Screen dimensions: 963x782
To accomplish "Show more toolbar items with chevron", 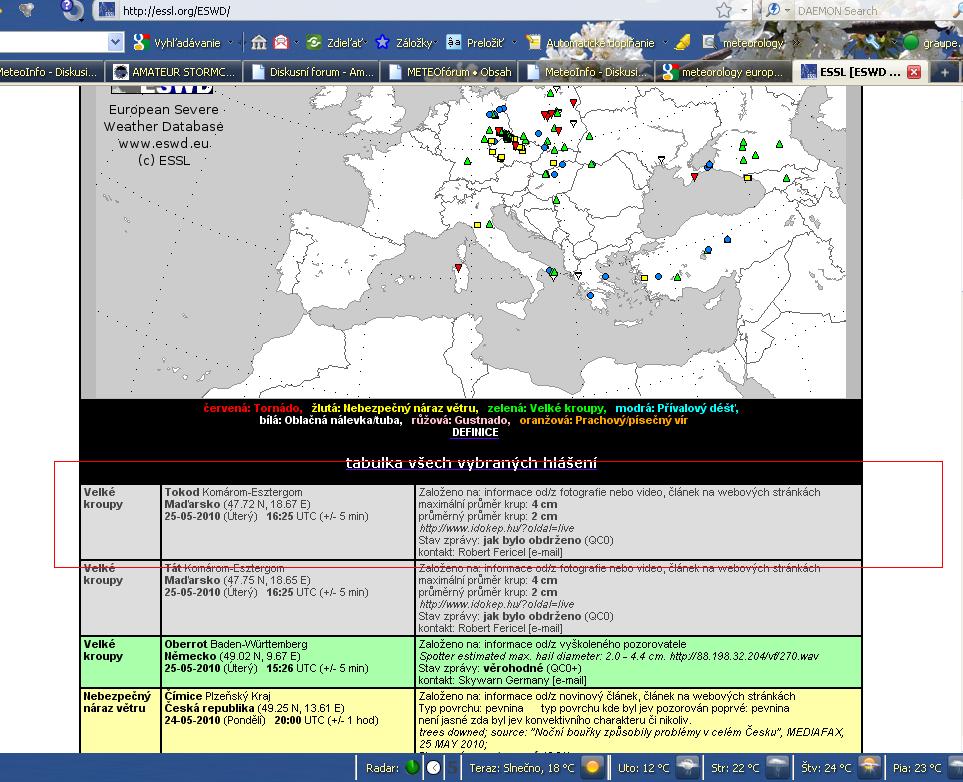I will [x=797, y=43].
